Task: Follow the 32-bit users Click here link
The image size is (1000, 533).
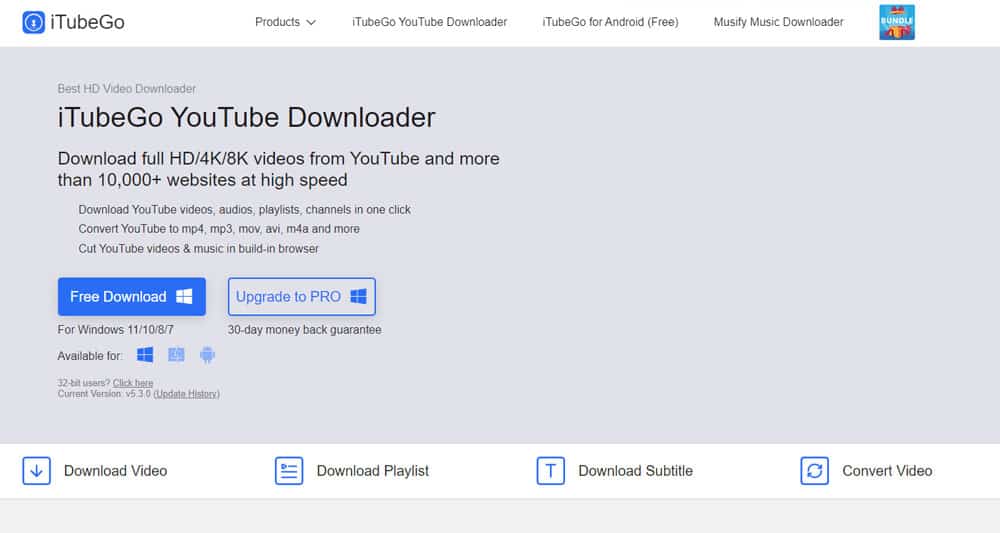Action: point(133,383)
